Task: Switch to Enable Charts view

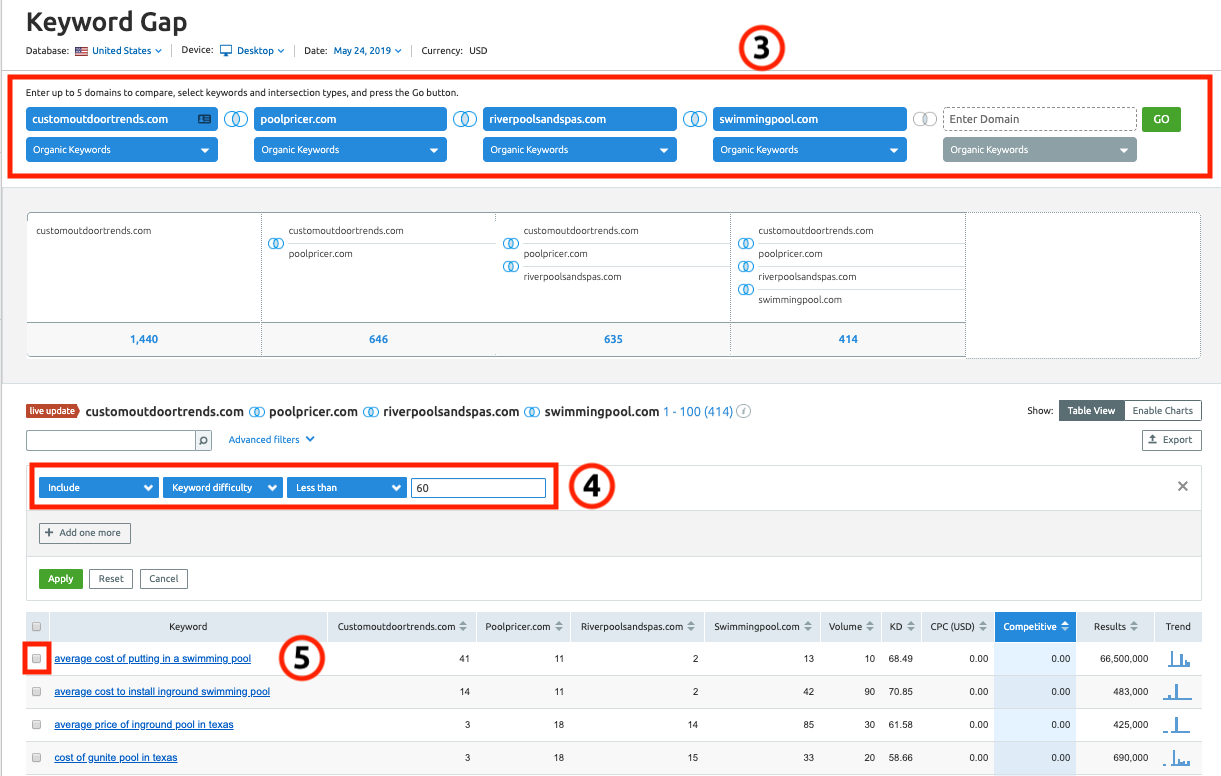Action: pyautogui.click(x=1163, y=411)
